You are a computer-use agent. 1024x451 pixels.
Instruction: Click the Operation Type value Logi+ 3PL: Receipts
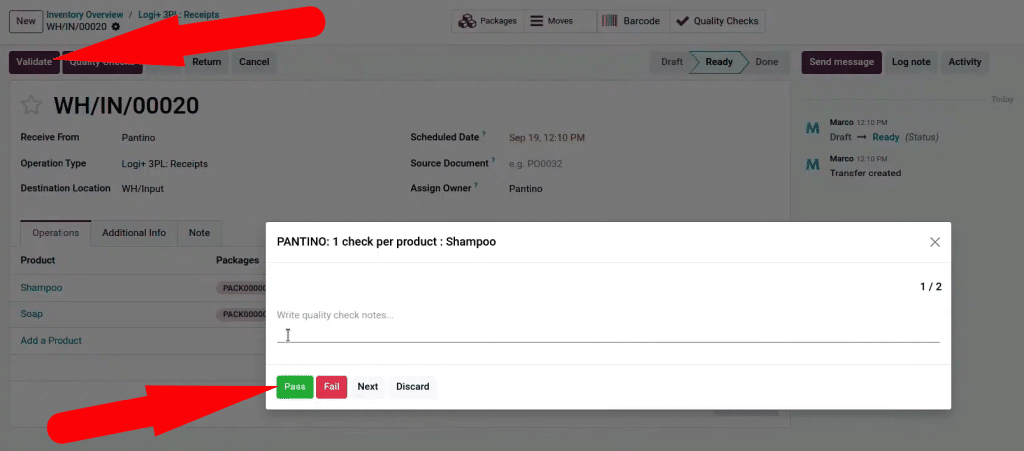pyautogui.click(x=165, y=164)
